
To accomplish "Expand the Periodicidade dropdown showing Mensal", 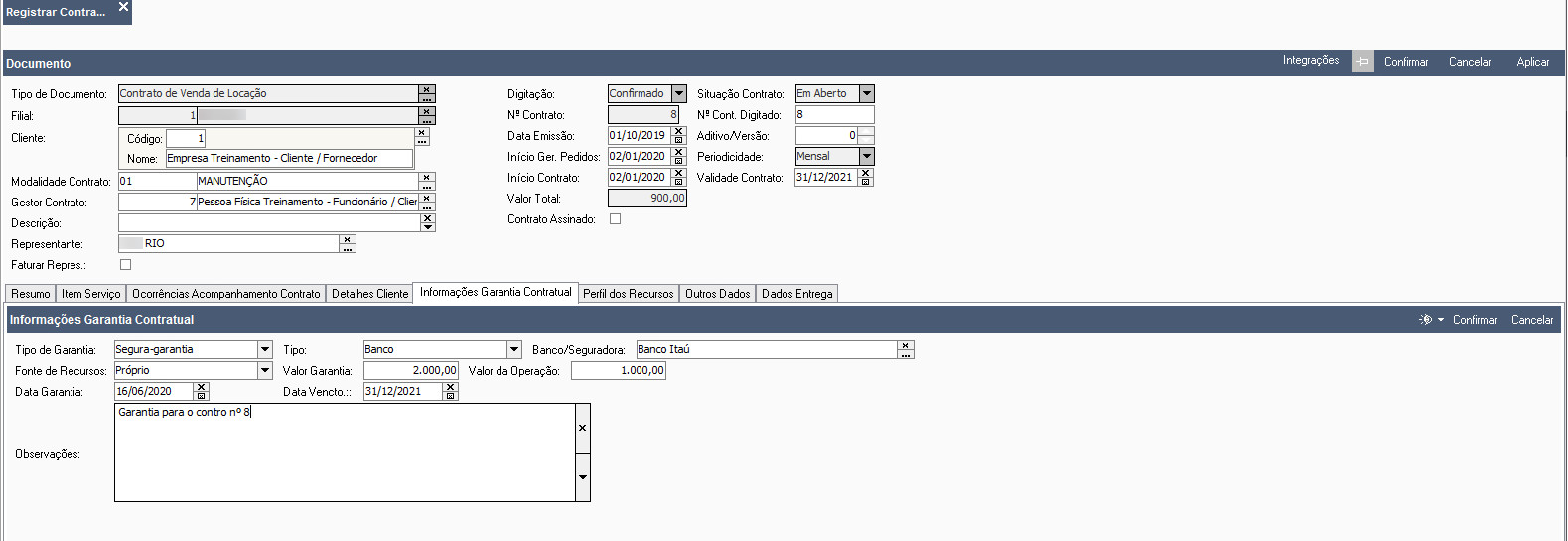I will [867, 157].
